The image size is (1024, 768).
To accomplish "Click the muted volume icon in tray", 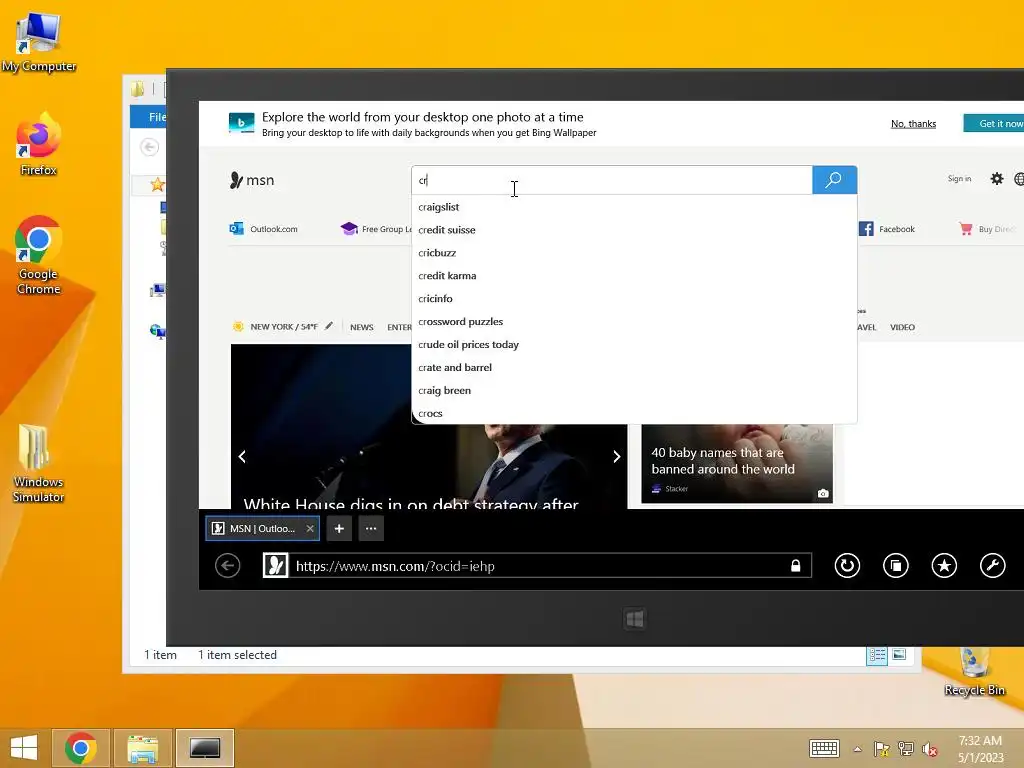I will coord(930,749).
